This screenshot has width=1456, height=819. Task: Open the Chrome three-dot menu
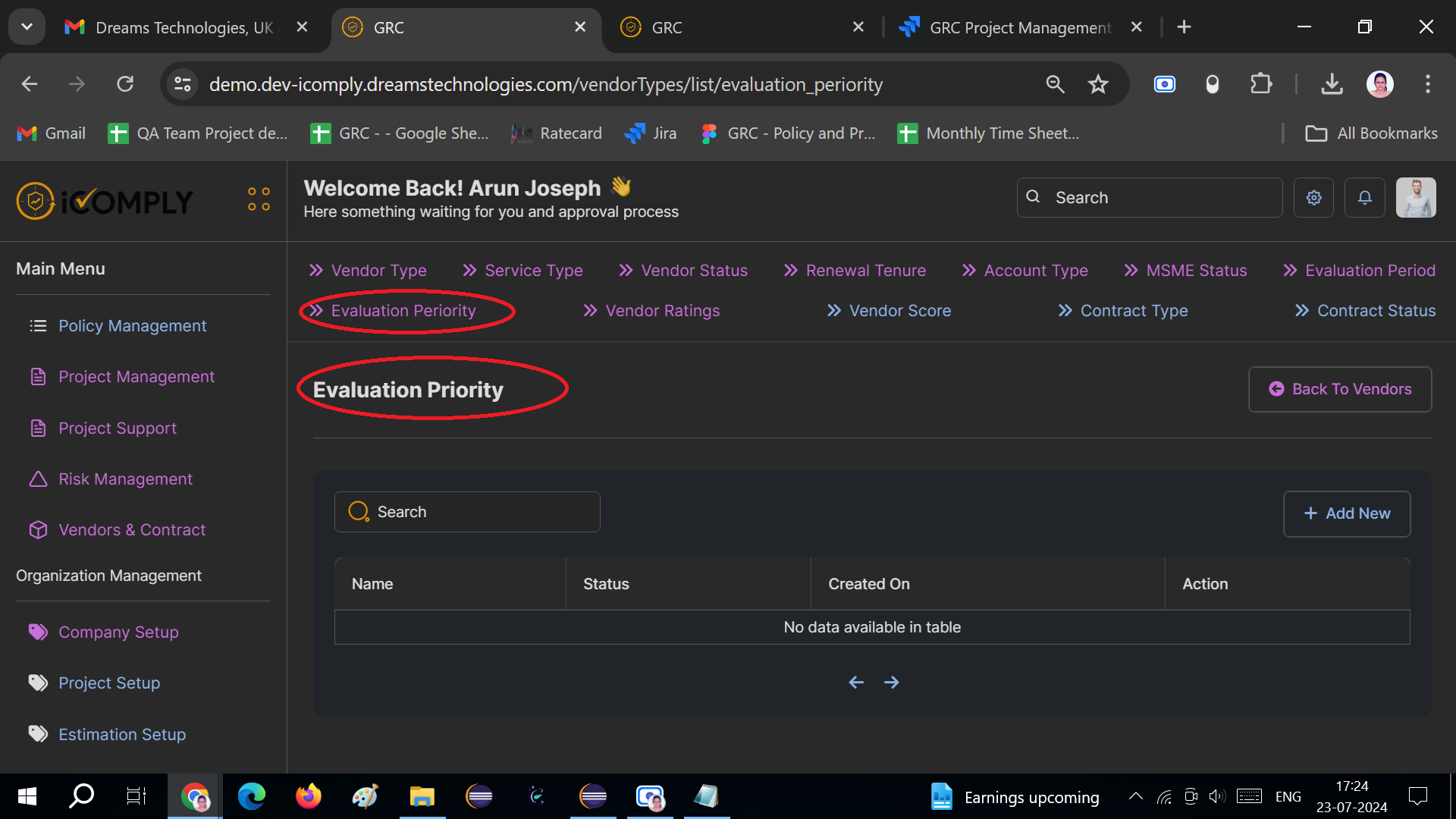(x=1427, y=84)
